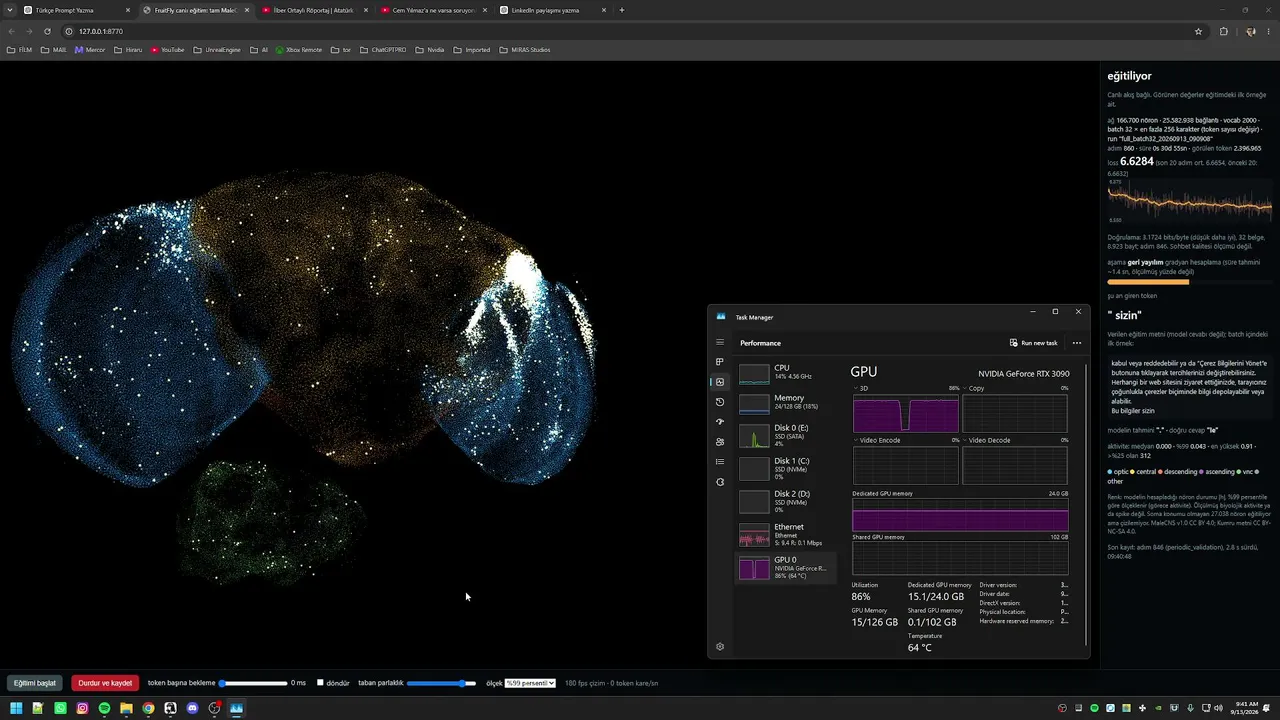The width and height of the screenshot is (1280, 720).
Task: Expand the Video Encode graph dropdown
Action: pos(857,440)
